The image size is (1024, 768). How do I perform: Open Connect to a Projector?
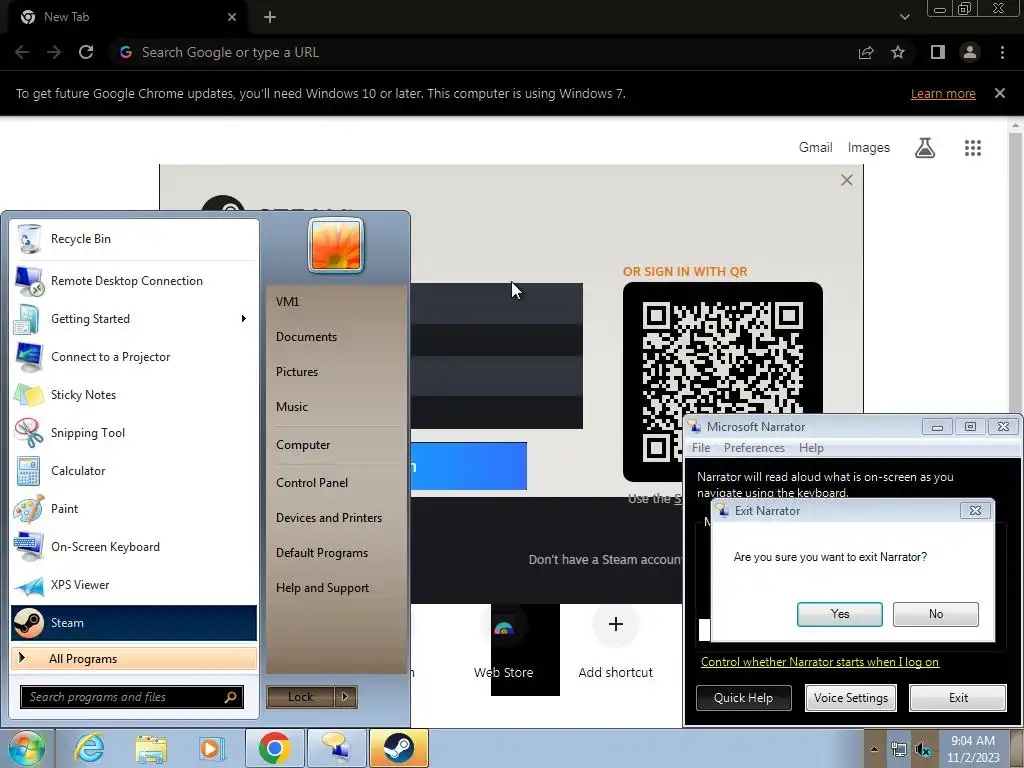pyautogui.click(x=134, y=357)
